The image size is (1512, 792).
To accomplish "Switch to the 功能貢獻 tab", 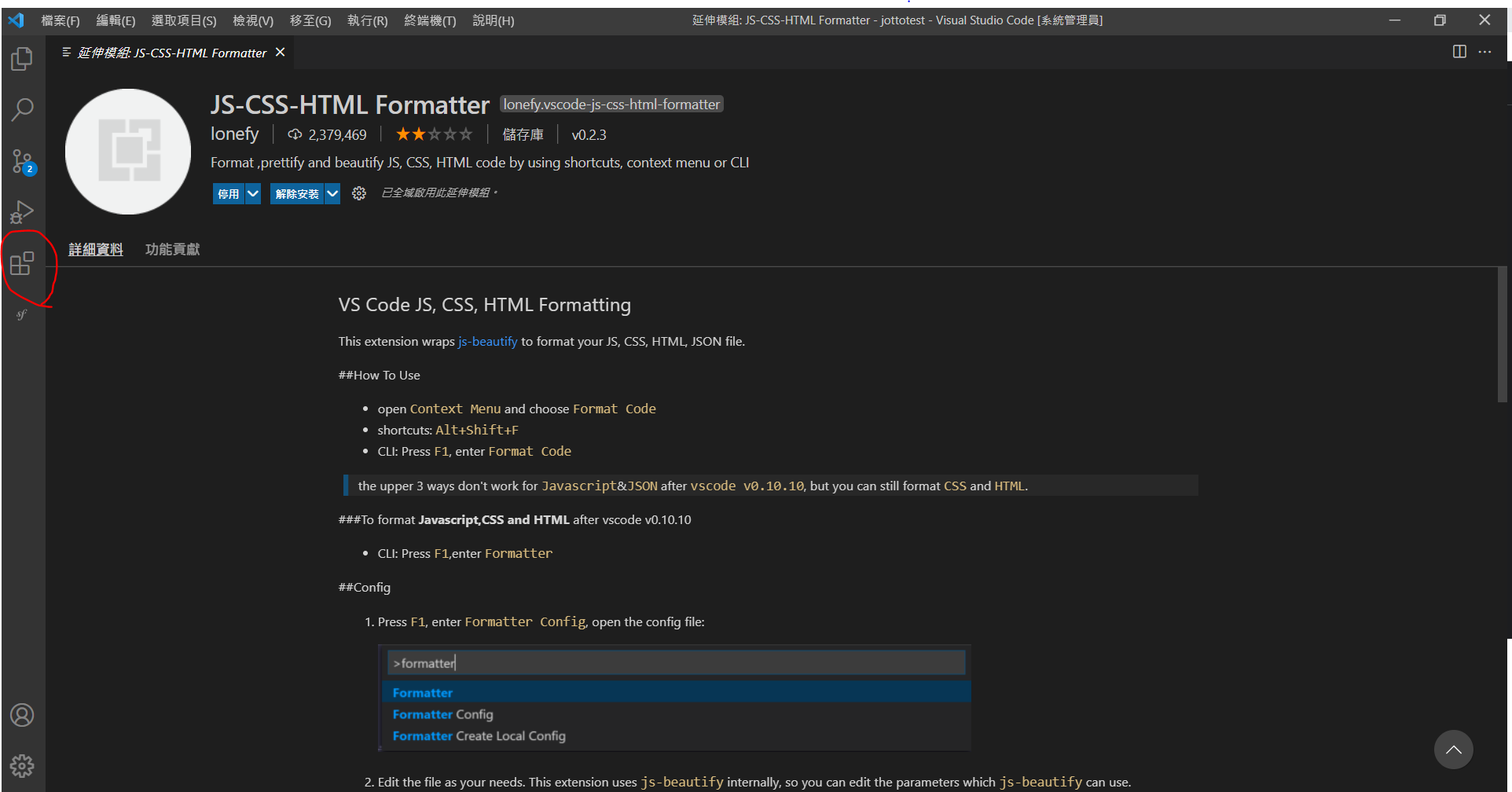I will coord(172,249).
